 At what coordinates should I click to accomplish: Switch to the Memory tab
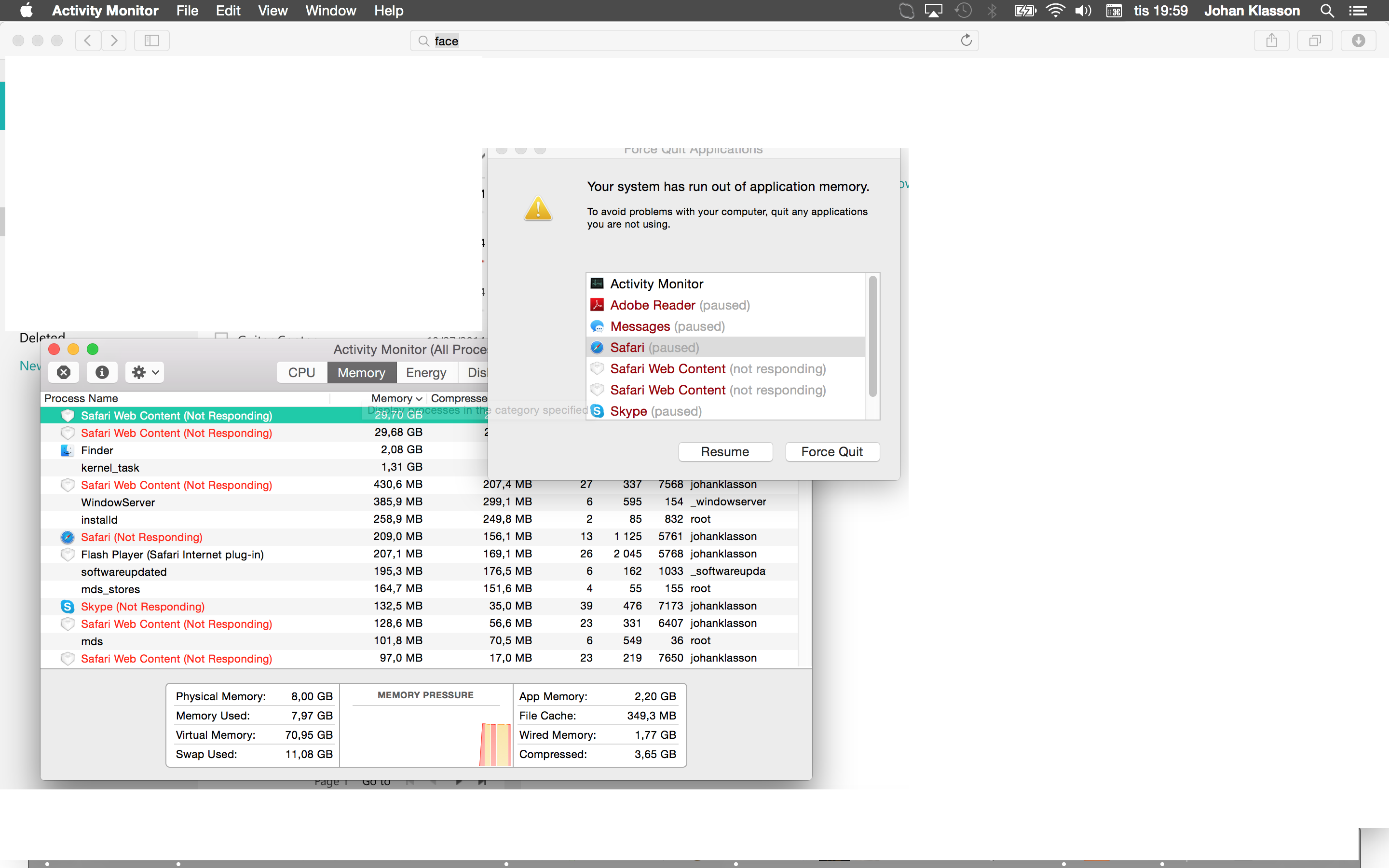coord(362,373)
